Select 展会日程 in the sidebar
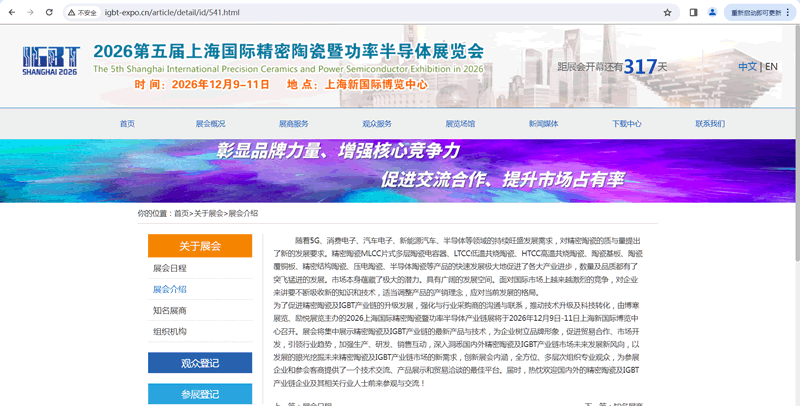 170,268
